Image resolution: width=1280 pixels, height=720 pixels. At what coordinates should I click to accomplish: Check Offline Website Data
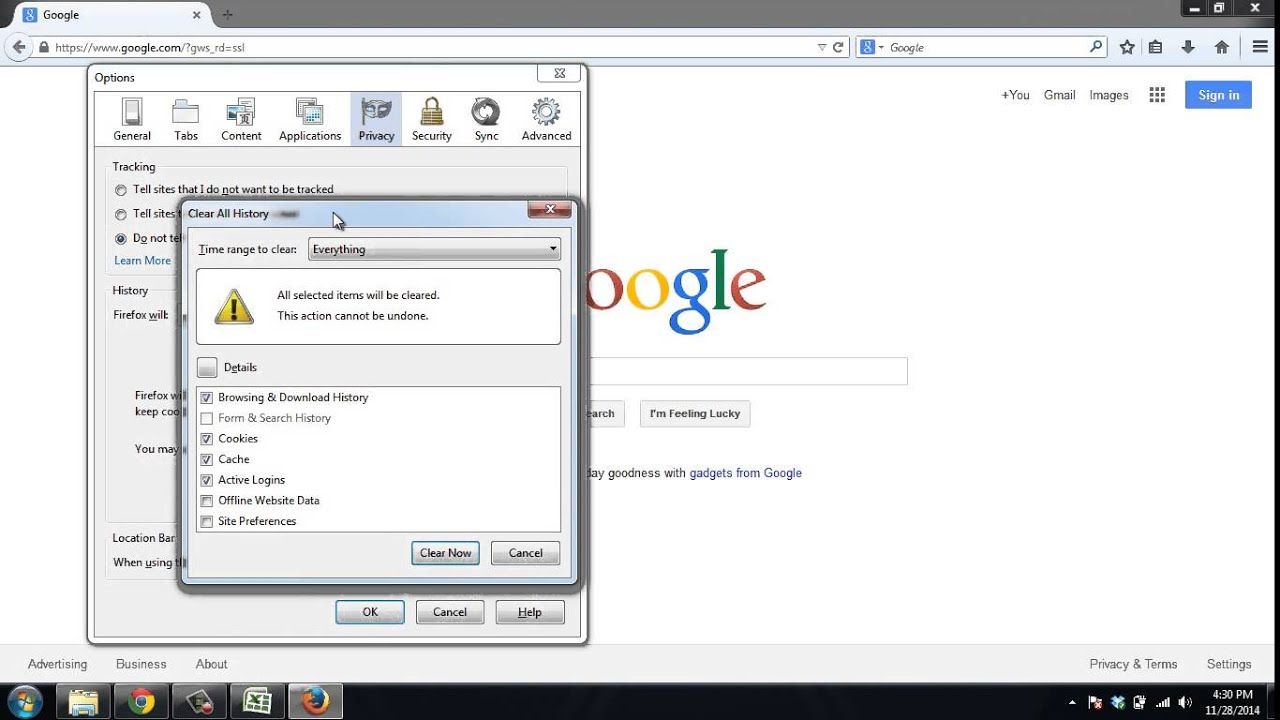pyautogui.click(x=207, y=501)
